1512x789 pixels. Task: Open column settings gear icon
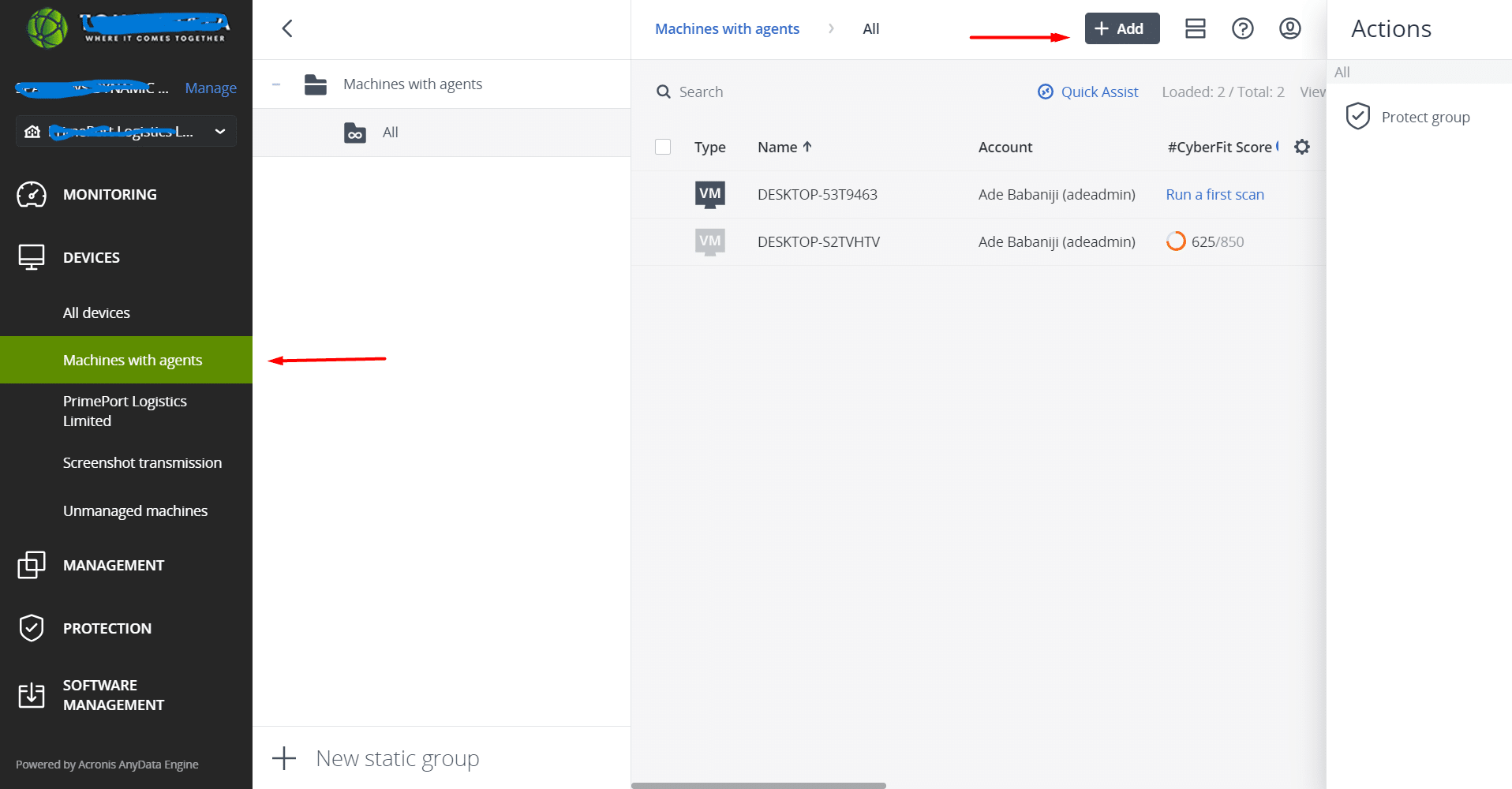click(x=1302, y=147)
